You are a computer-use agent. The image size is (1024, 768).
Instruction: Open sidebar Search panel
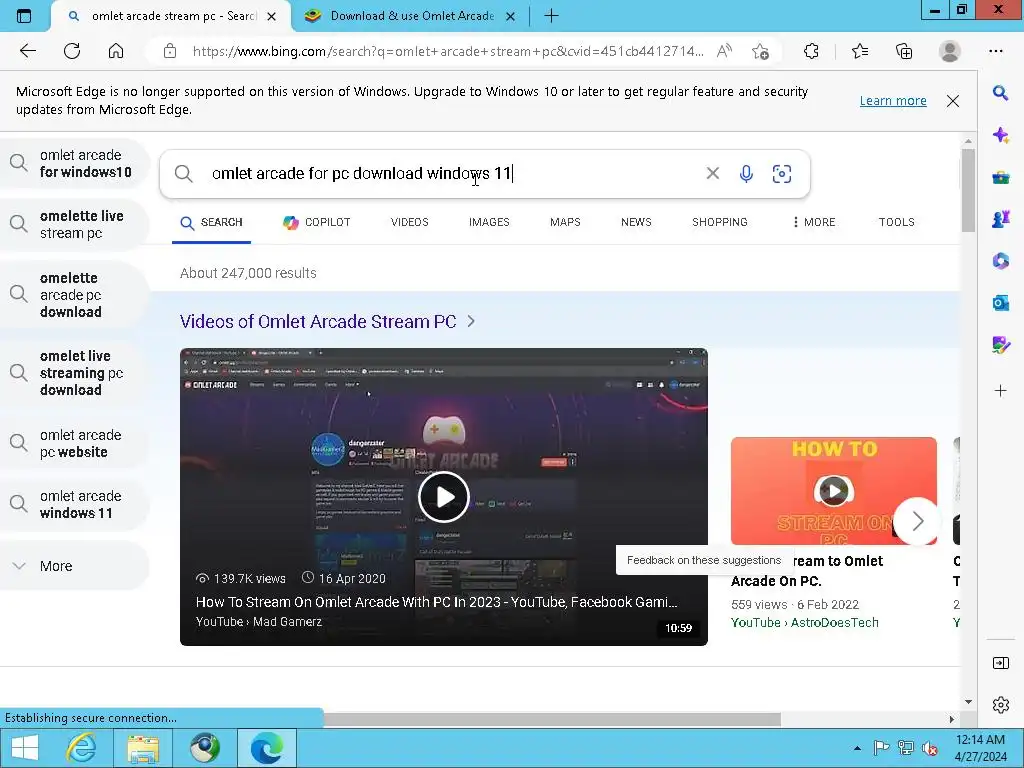tap(1000, 93)
